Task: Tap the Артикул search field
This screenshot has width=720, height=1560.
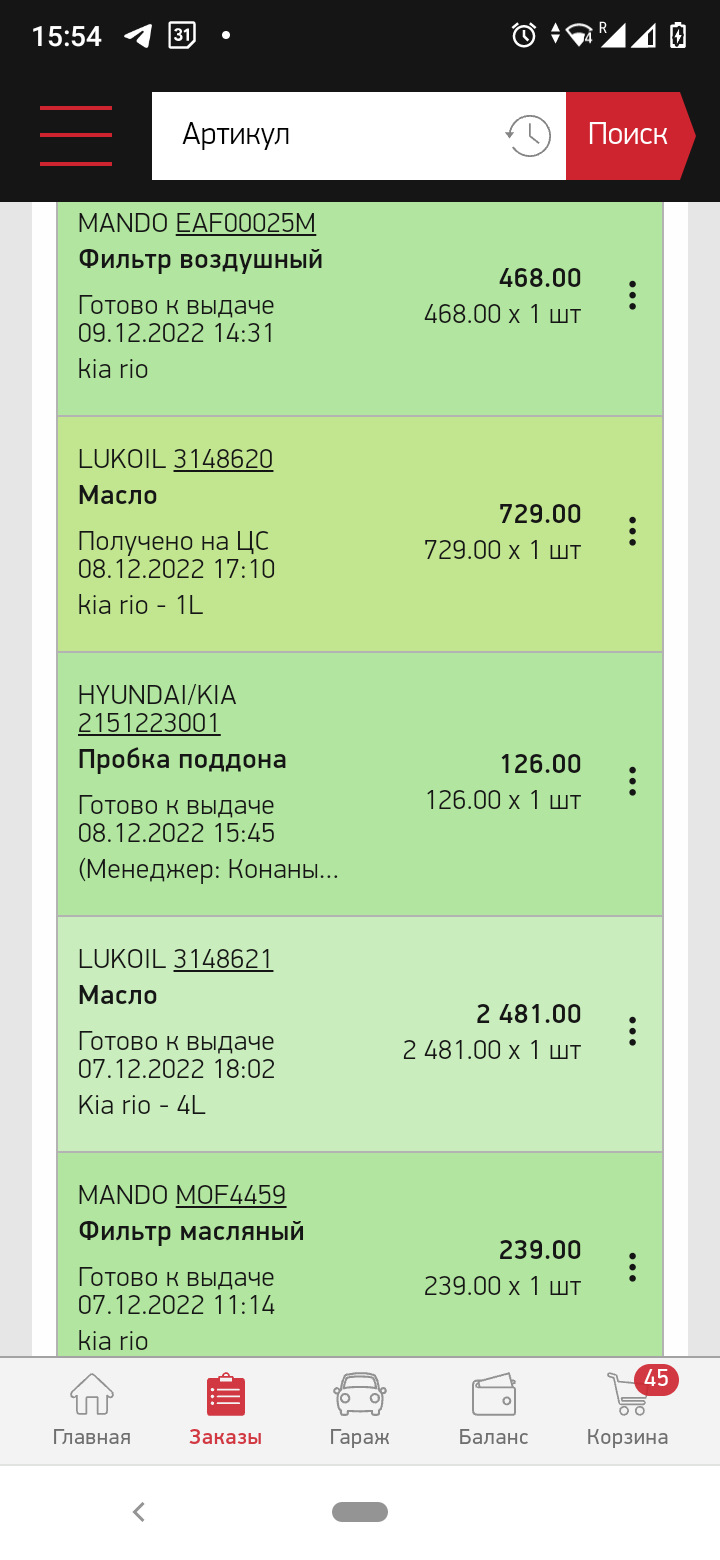Action: [x=330, y=135]
